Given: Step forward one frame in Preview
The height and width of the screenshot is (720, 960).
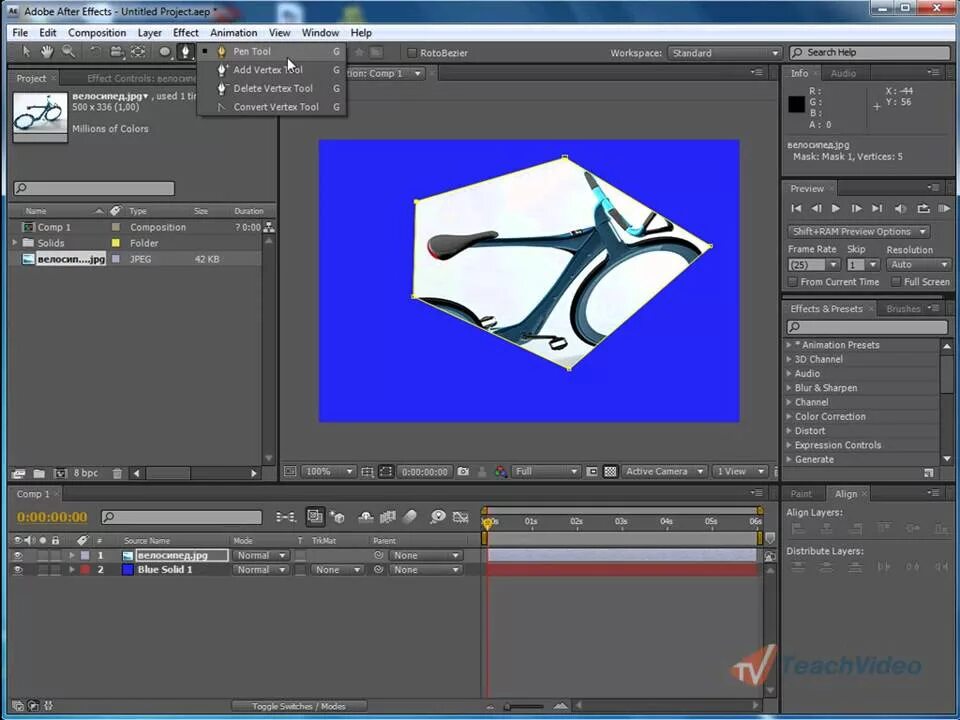Looking at the screenshot, I should (857, 208).
